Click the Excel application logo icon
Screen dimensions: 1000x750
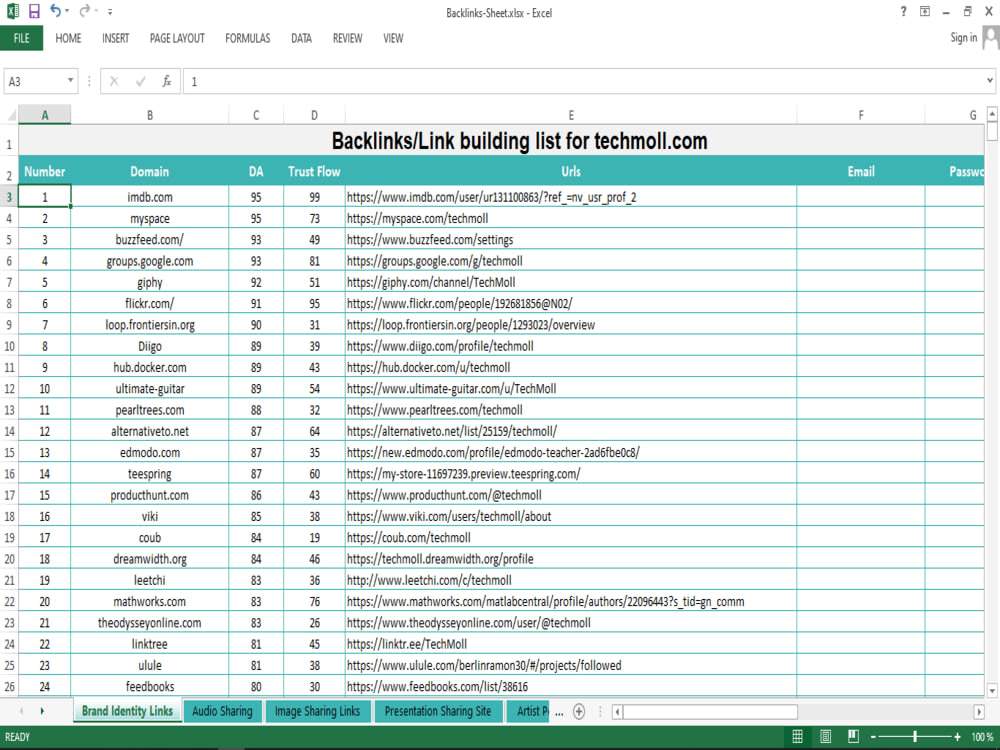(12, 11)
